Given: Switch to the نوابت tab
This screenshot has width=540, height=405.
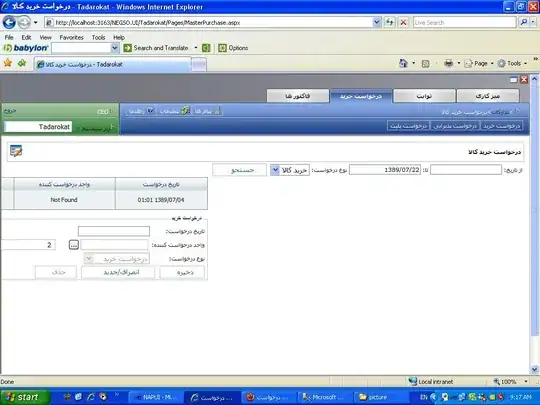Looking at the screenshot, I should [x=424, y=96].
